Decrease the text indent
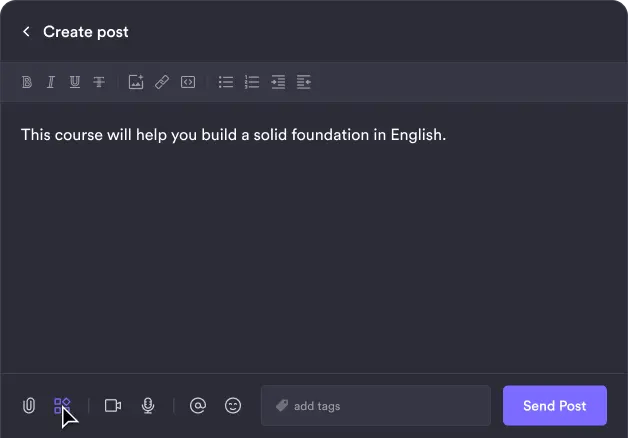This screenshot has width=628, height=438. [278, 82]
